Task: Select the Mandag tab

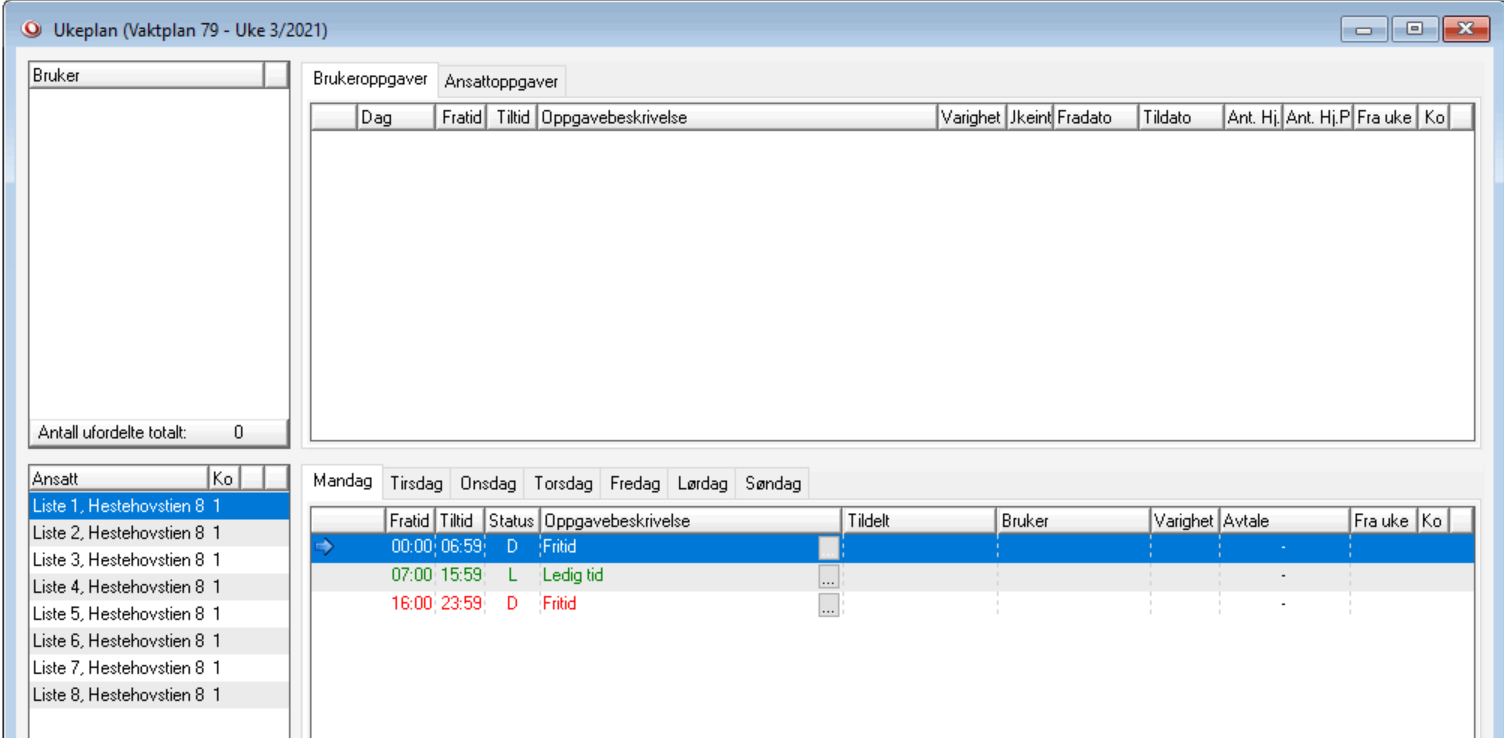Action: point(342,481)
